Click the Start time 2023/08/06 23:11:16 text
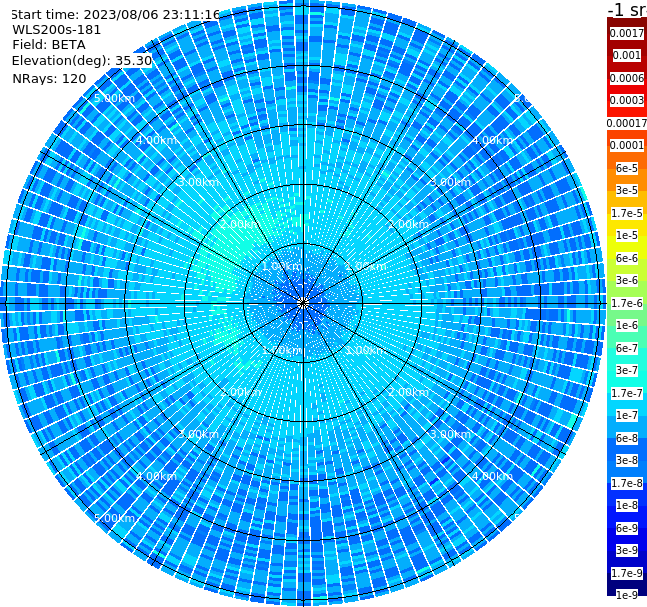 [115, 15]
